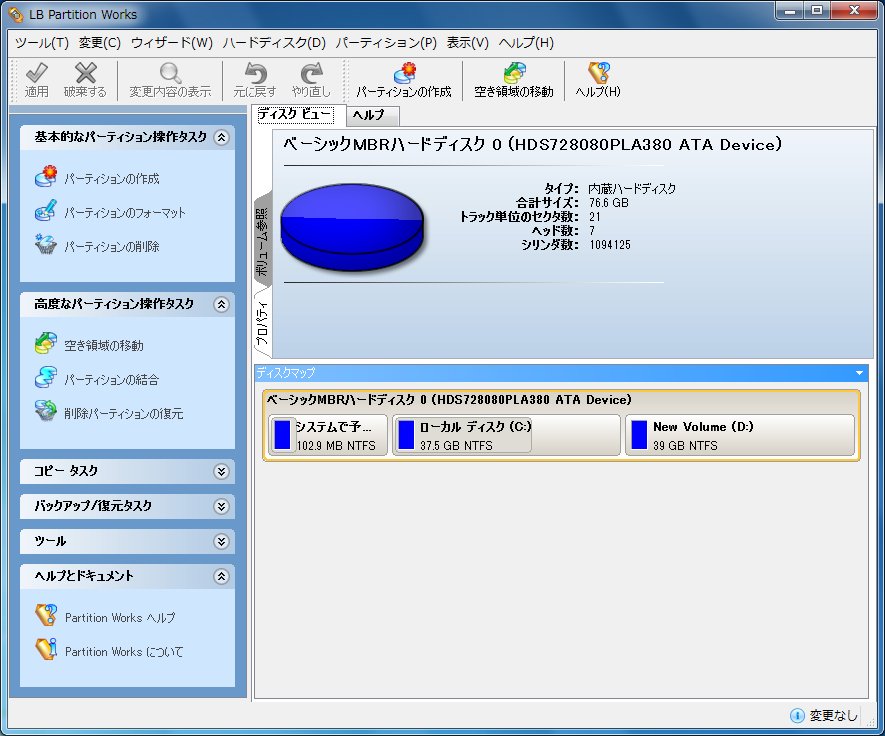This screenshot has height=736, width=885.
Task: Expand the バックアップ/復元タスク section
Action: click(x=221, y=506)
